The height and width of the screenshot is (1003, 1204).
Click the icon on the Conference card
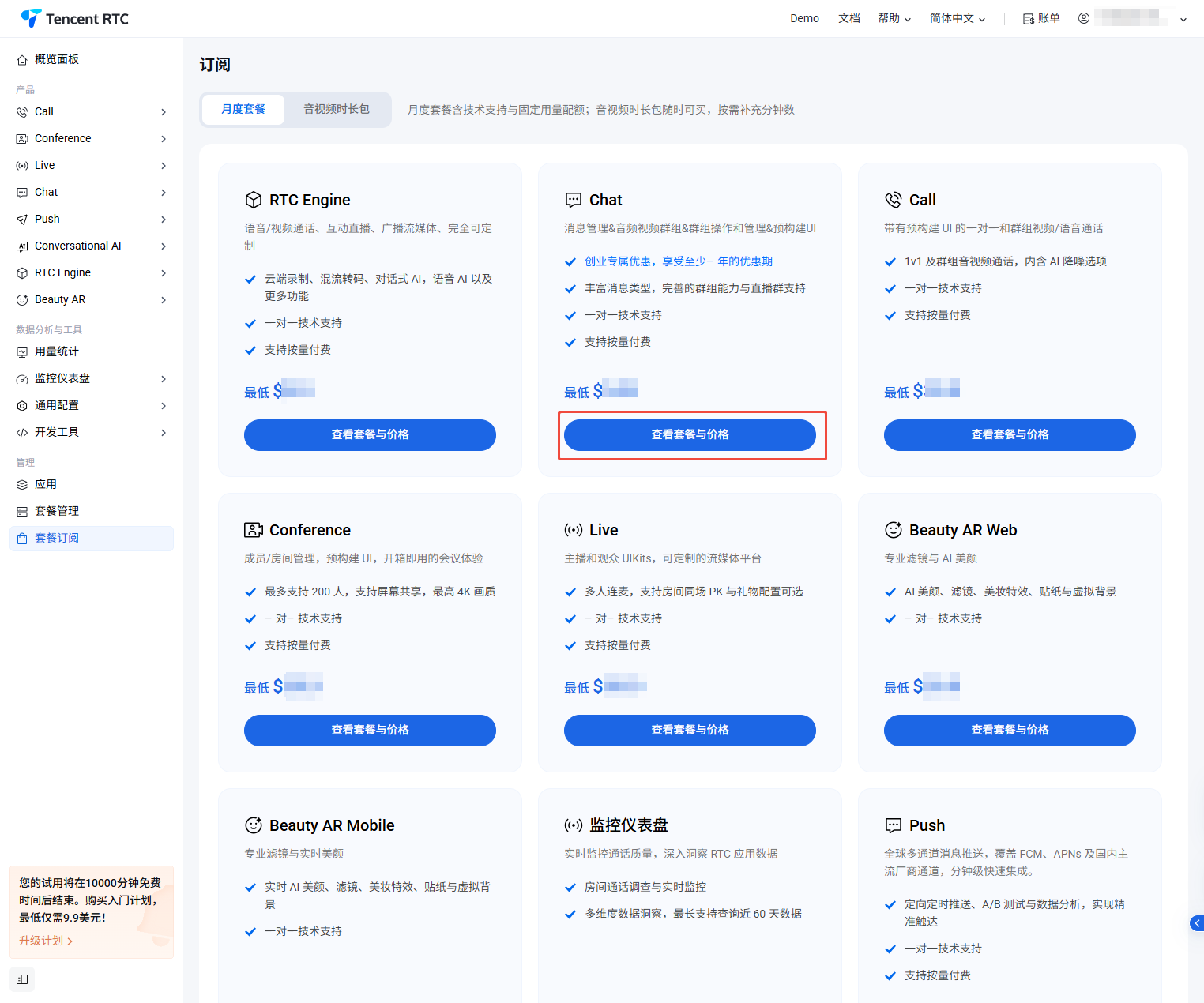point(254,530)
